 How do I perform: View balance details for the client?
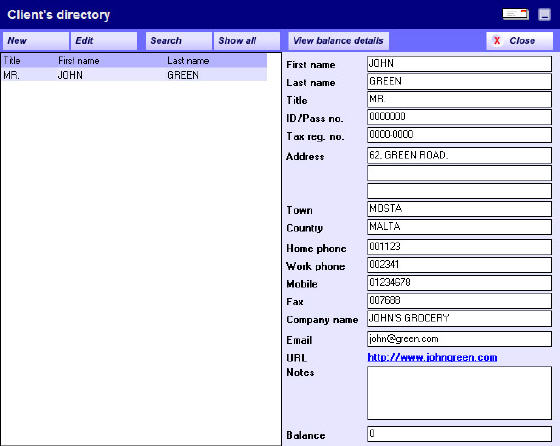pos(339,41)
